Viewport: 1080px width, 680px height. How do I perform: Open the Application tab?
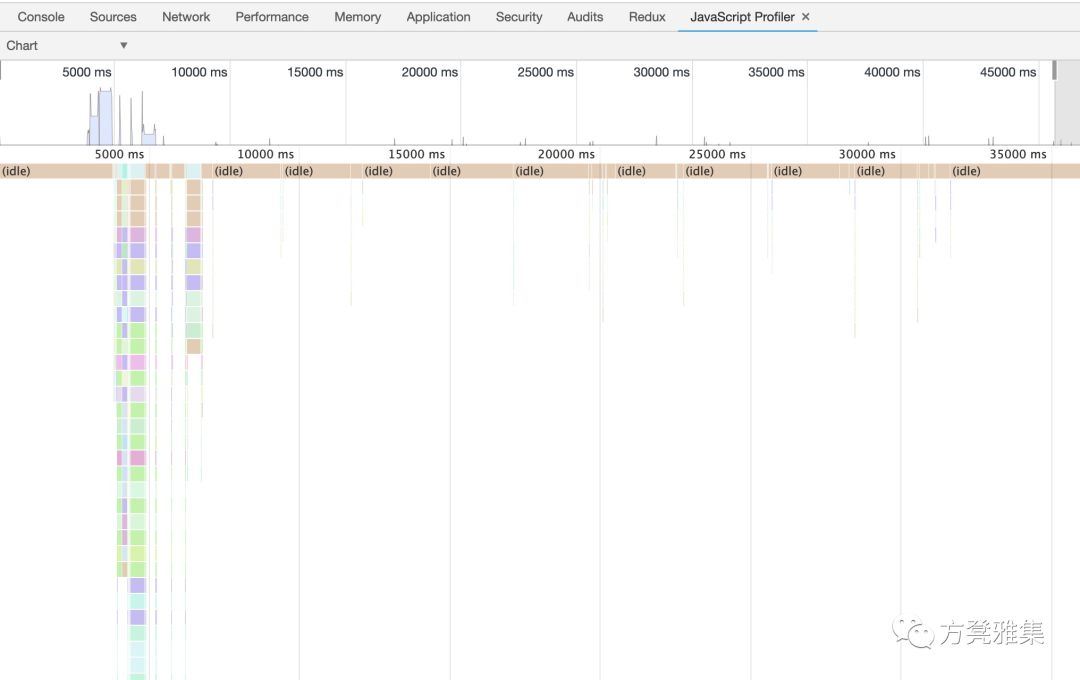point(438,17)
